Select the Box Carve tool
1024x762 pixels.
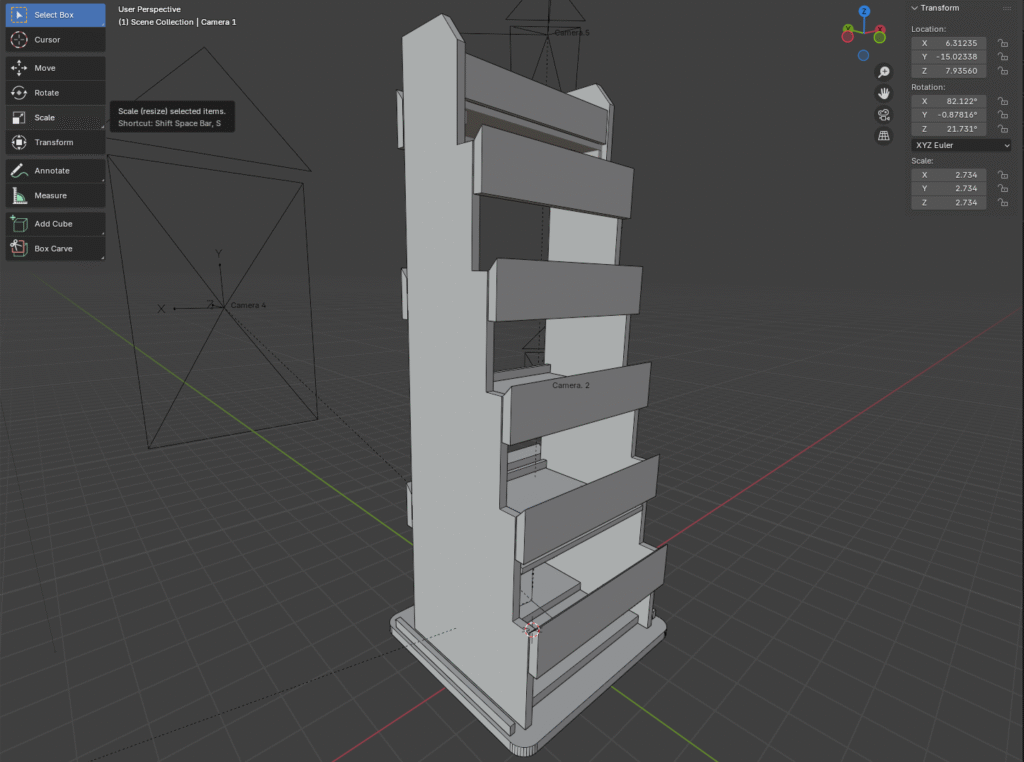pos(55,248)
